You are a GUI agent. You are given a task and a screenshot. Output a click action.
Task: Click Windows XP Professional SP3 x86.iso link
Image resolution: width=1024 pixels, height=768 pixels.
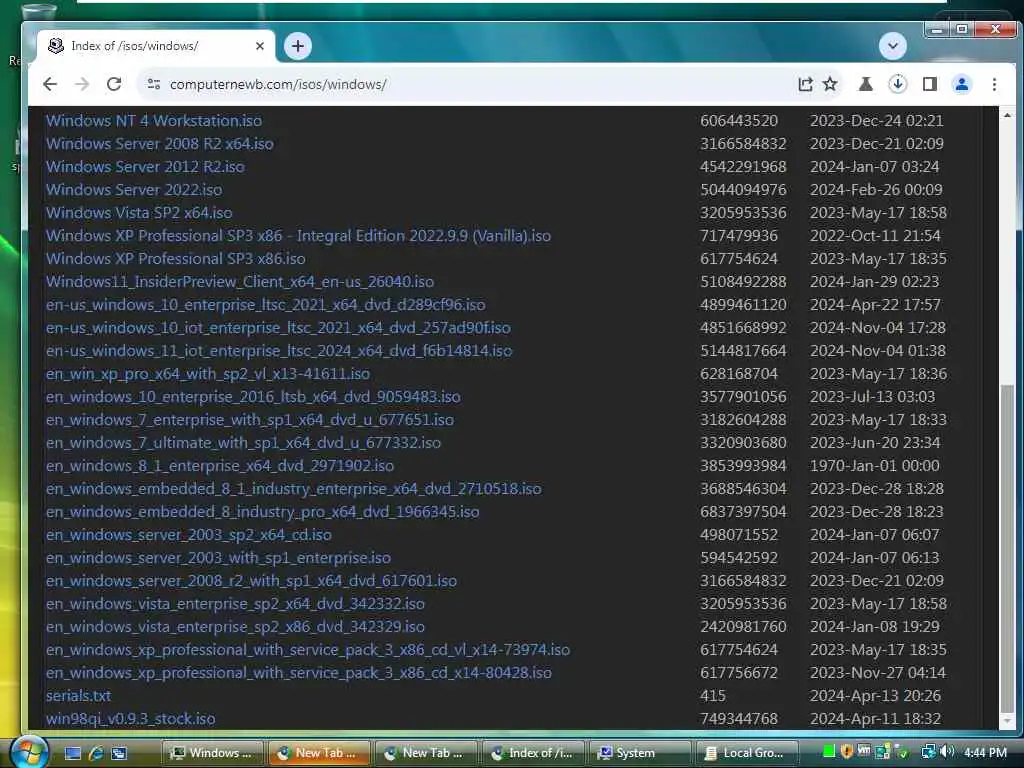(175, 259)
